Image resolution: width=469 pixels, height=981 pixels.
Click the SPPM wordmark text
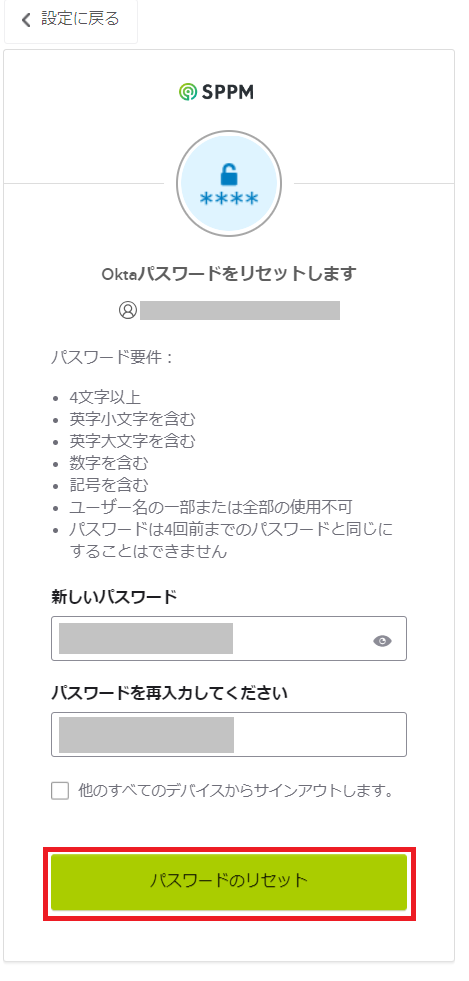[x=228, y=93]
